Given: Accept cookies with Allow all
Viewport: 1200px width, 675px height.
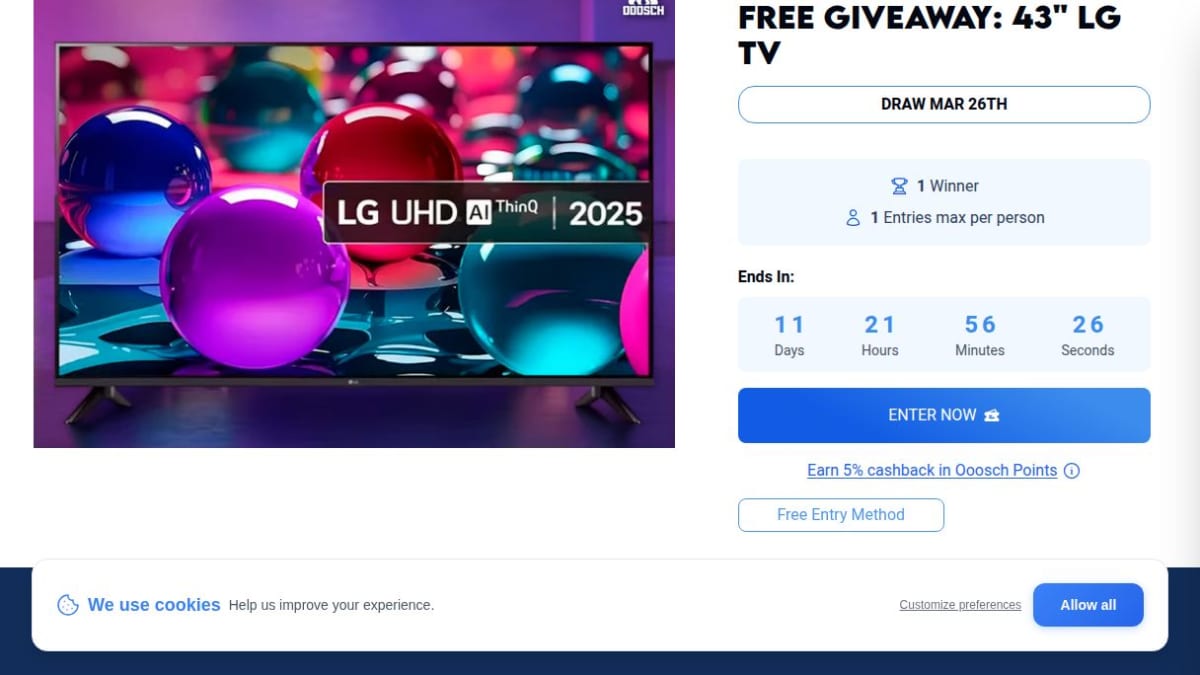Looking at the screenshot, I should point(1088,605).
